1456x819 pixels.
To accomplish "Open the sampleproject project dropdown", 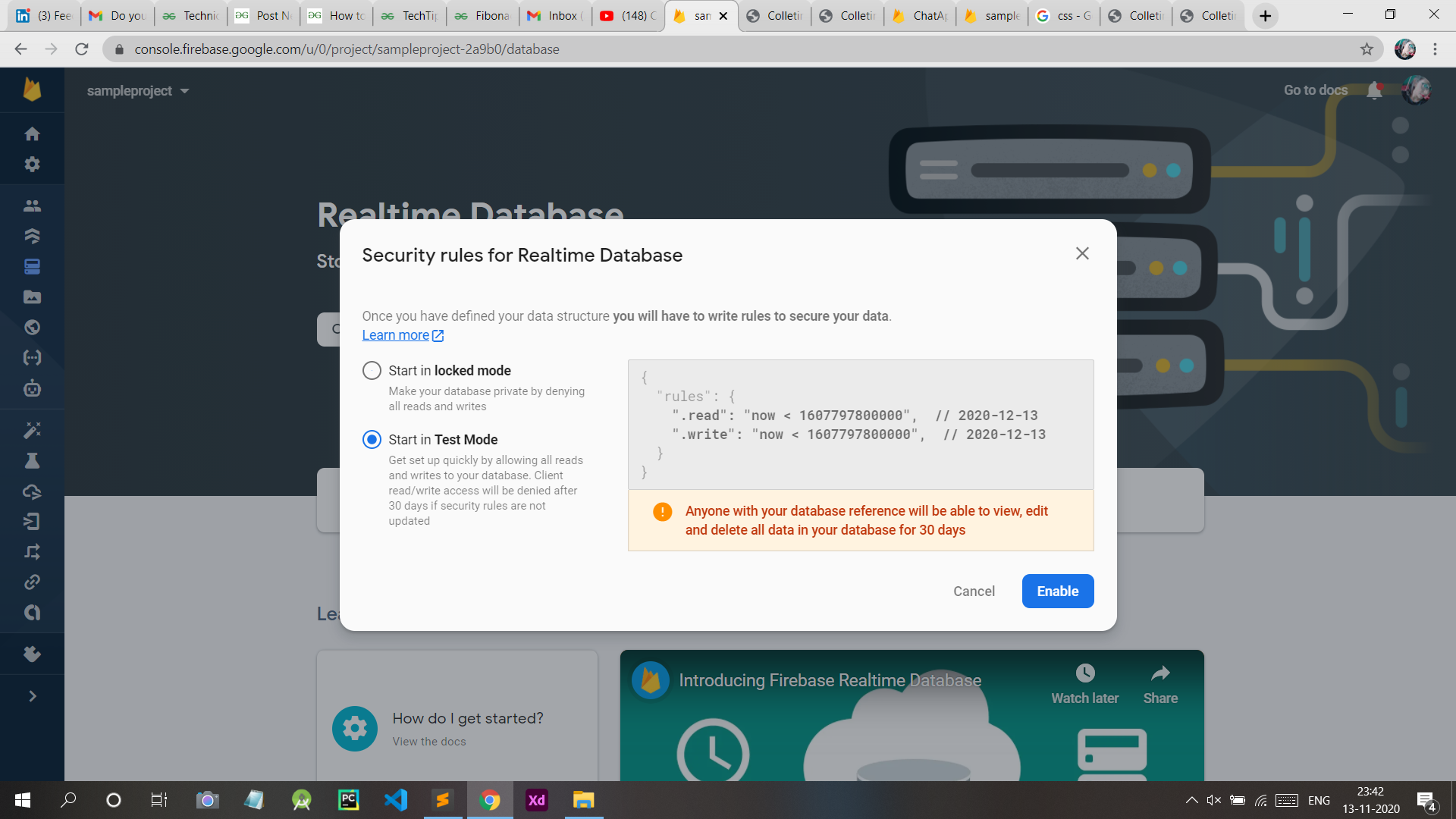I will click(138, 91).
